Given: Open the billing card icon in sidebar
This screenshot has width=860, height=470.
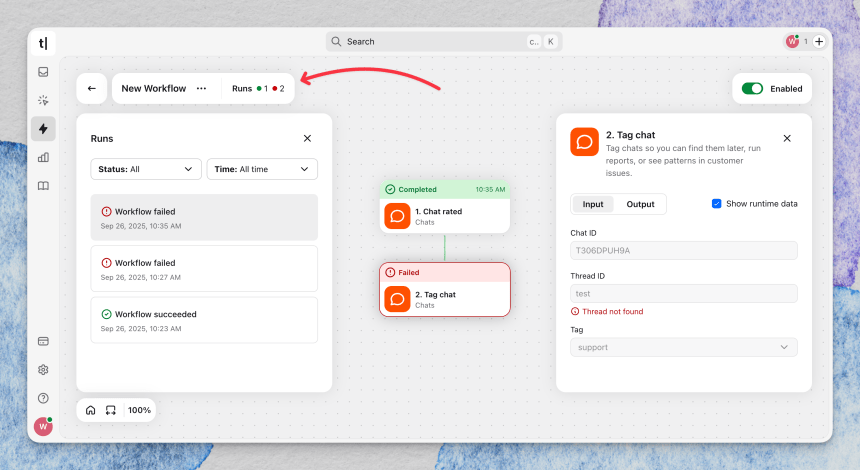Looking at the screenshot, I should click(43, 341).
